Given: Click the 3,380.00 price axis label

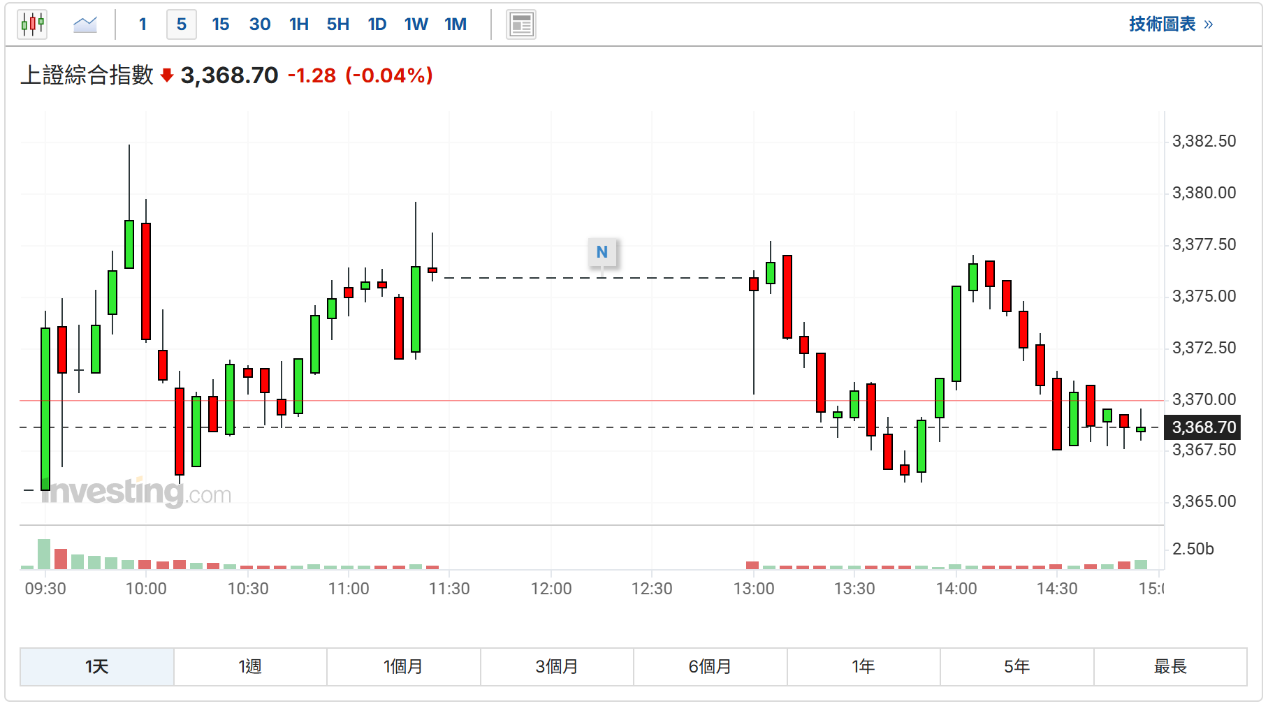Looking at the screenshot, I should tap(1204, 193).
